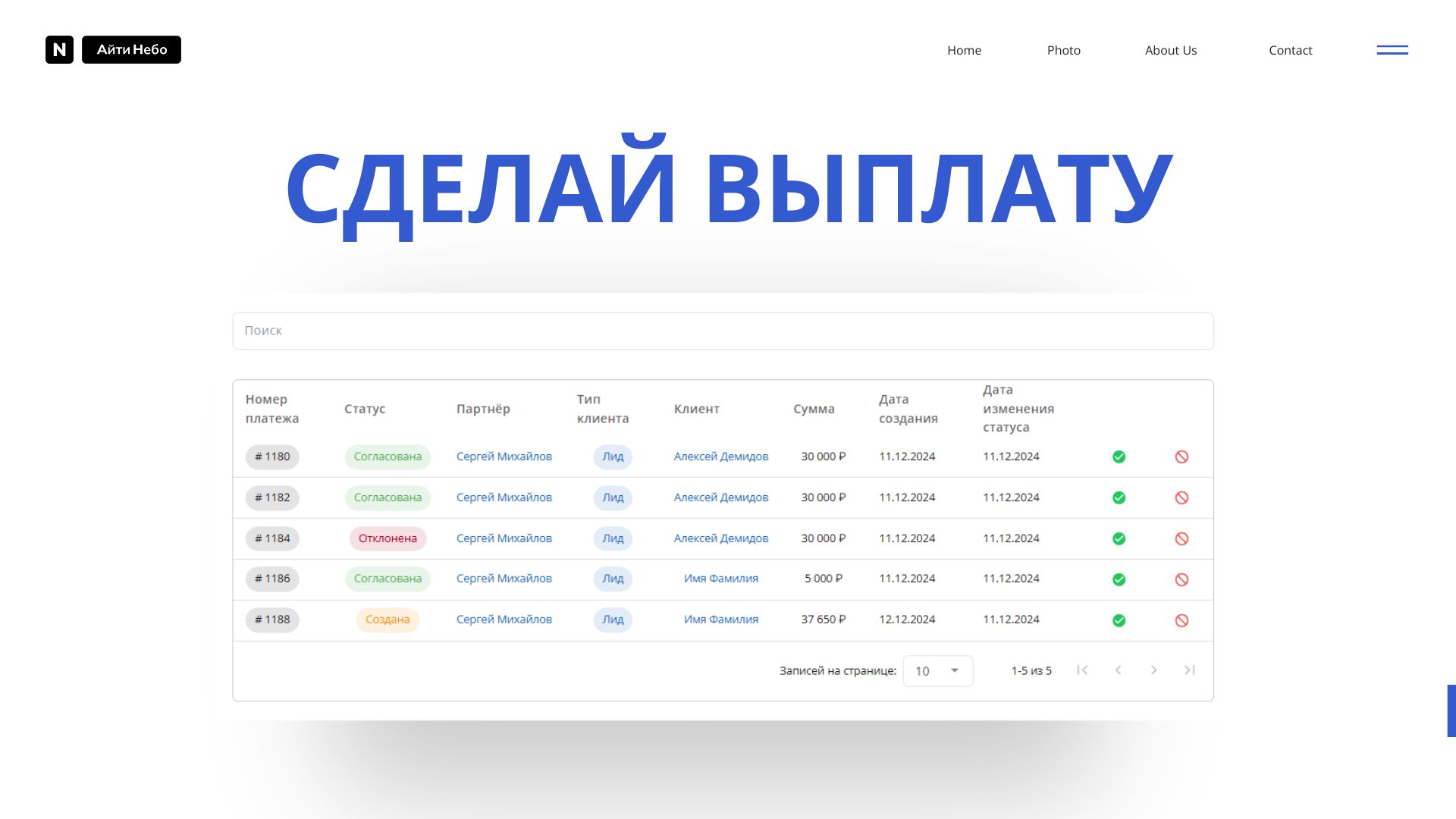Click green approve icon for payment #1184
Viewport: 1456px width, 819px height.
point(1119,538)
